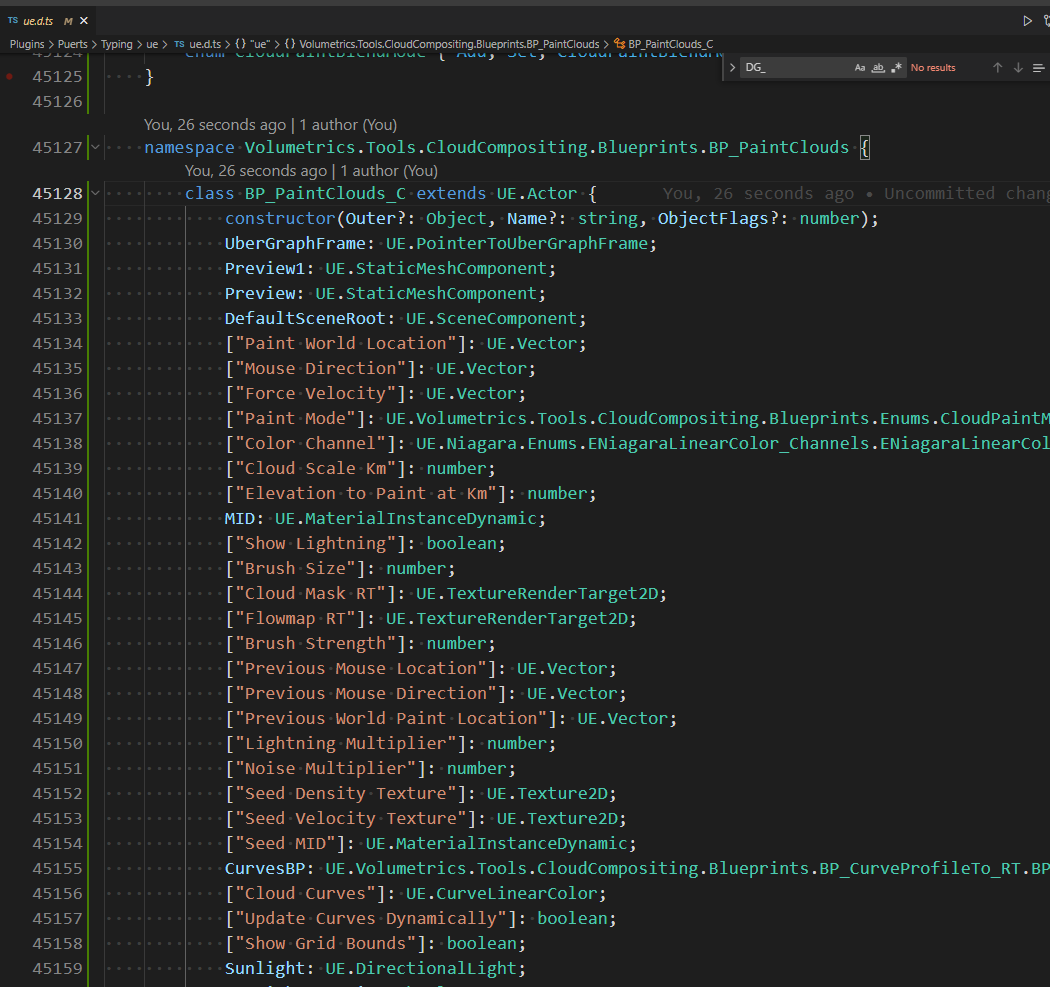Toggle regular expression search mode
Screen dimensions: 1050x987
point(895,67)
